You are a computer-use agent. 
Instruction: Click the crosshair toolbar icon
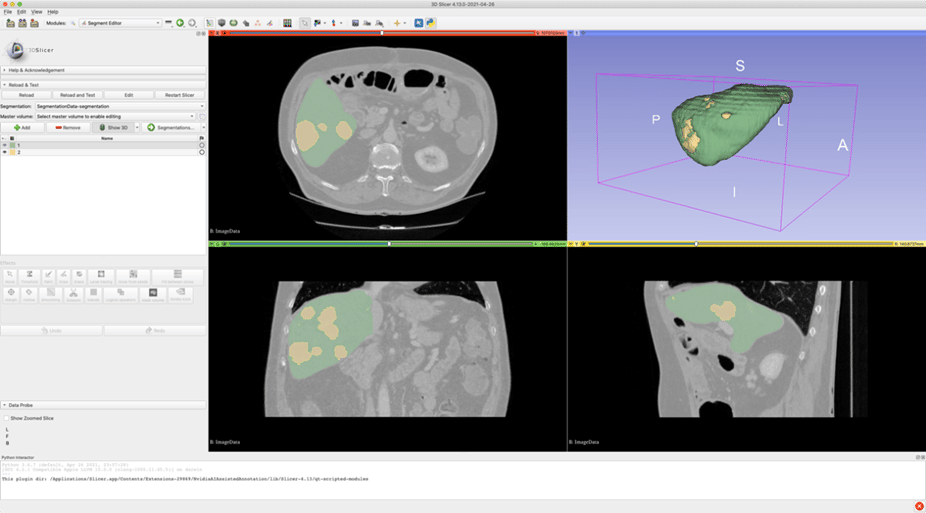coord(397,23)
